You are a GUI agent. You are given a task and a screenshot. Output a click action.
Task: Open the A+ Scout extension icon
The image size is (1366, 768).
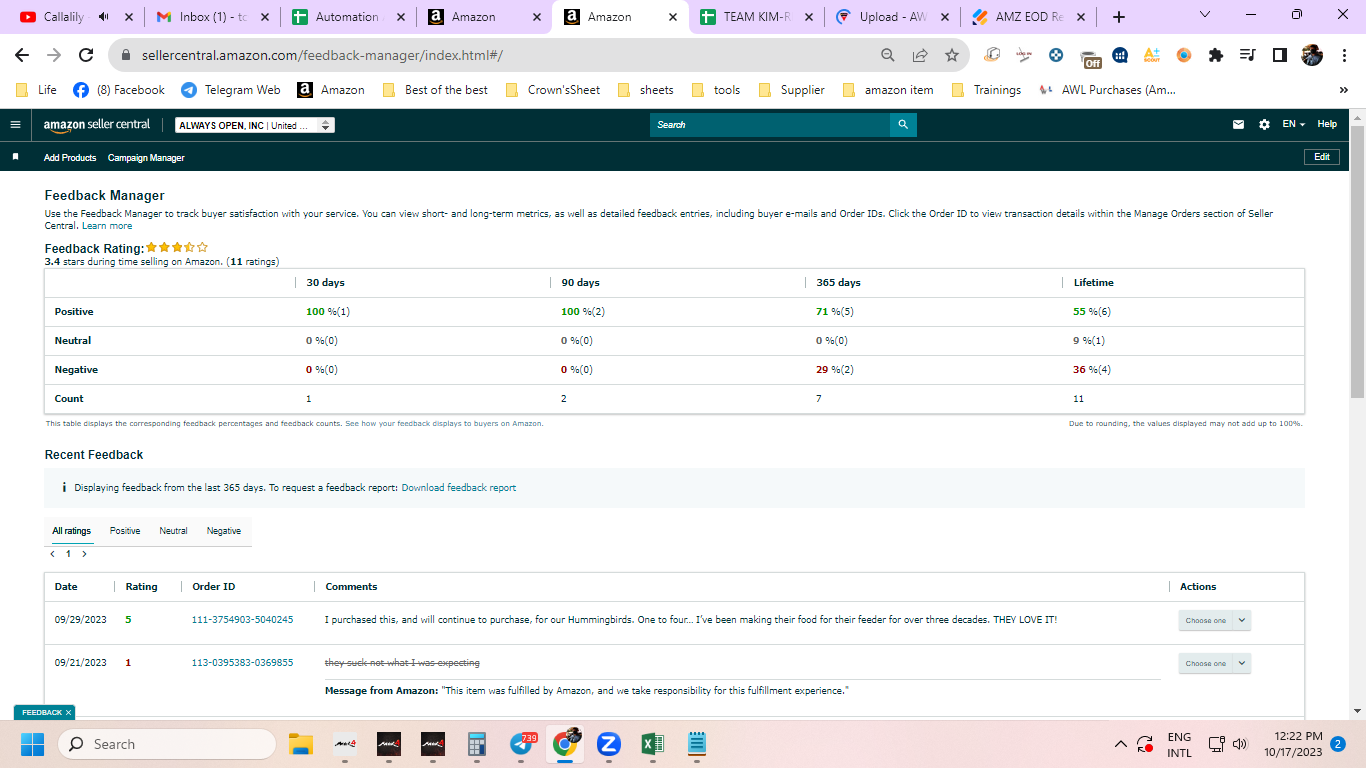1152,55
